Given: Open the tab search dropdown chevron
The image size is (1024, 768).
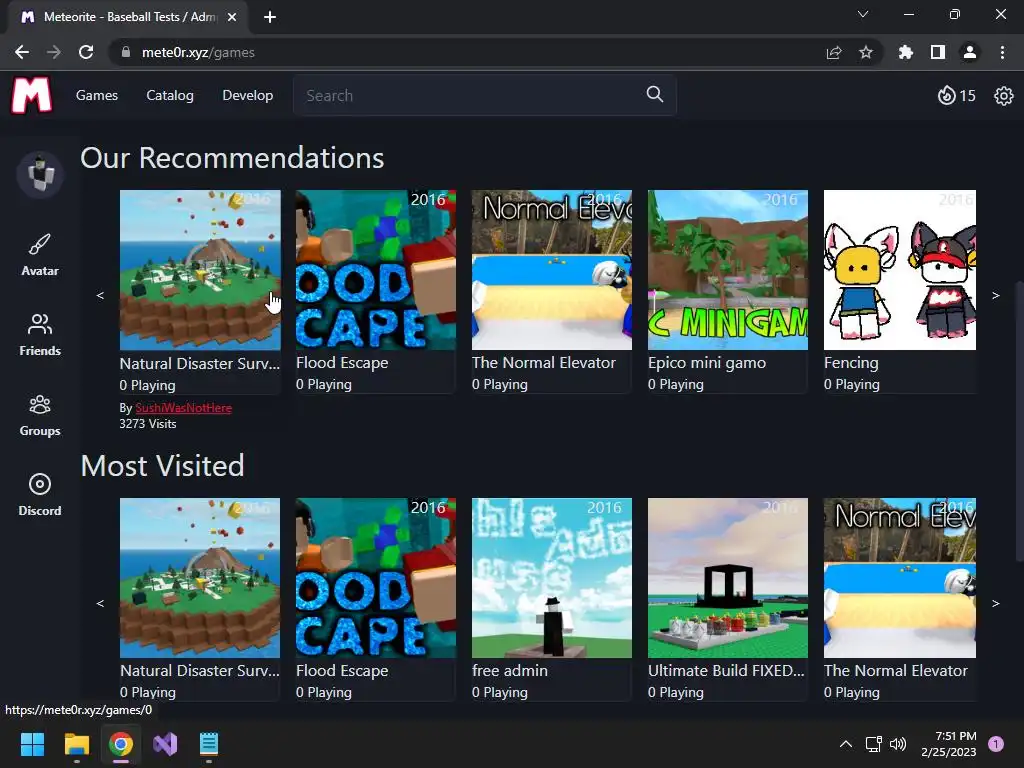Looking at the screenshot, I should [863, 14].
